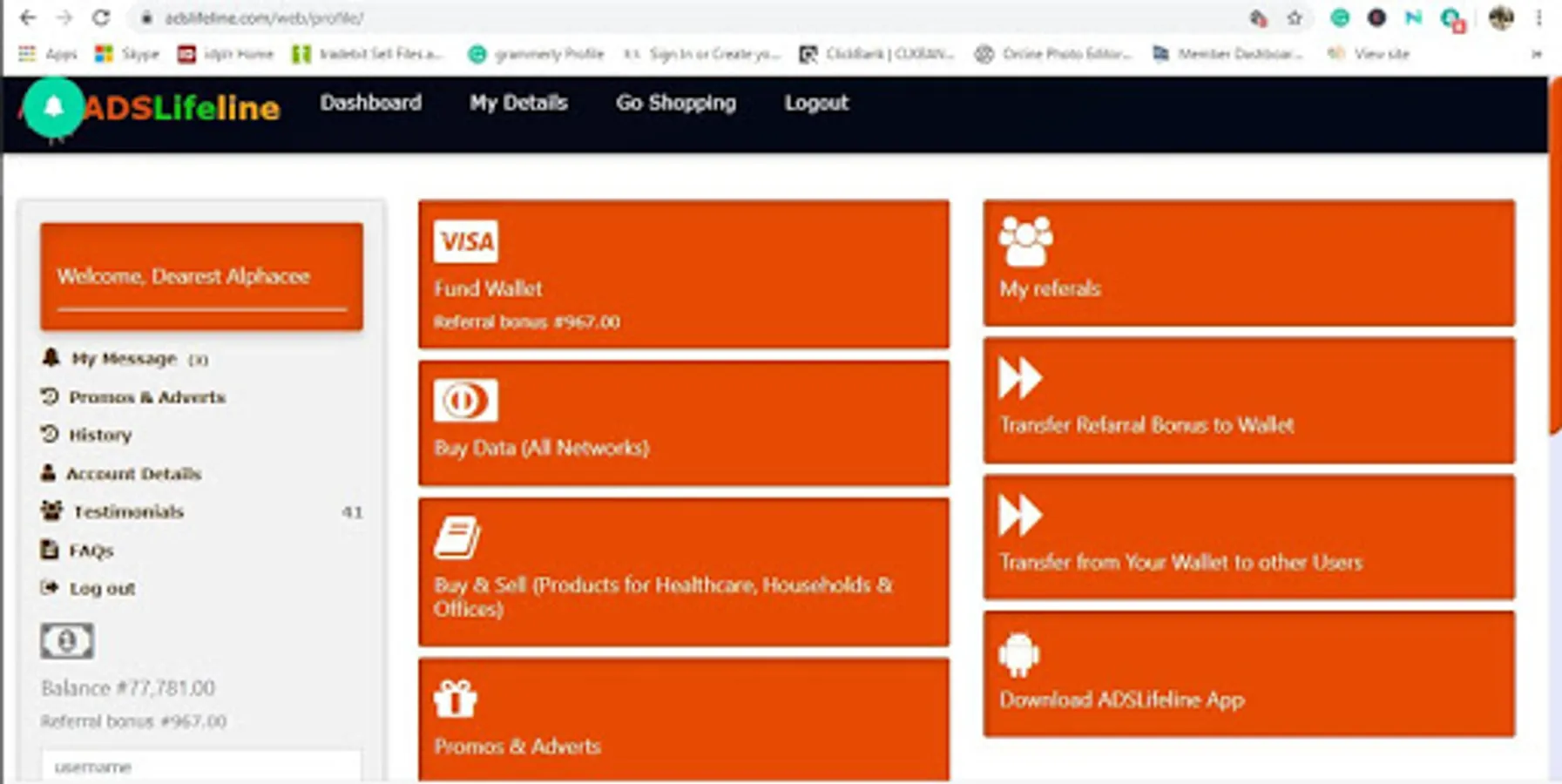Click Logout in the top navigation bar
Image resolution: width=1562 pixels, height=784 pixels.
[816, 103]
